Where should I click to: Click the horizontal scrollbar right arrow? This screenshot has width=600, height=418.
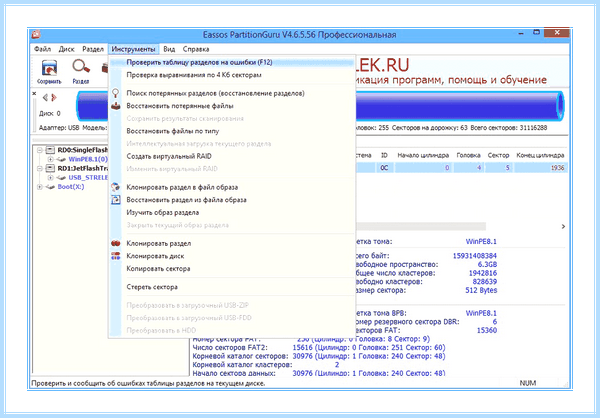tap(563, 227)
